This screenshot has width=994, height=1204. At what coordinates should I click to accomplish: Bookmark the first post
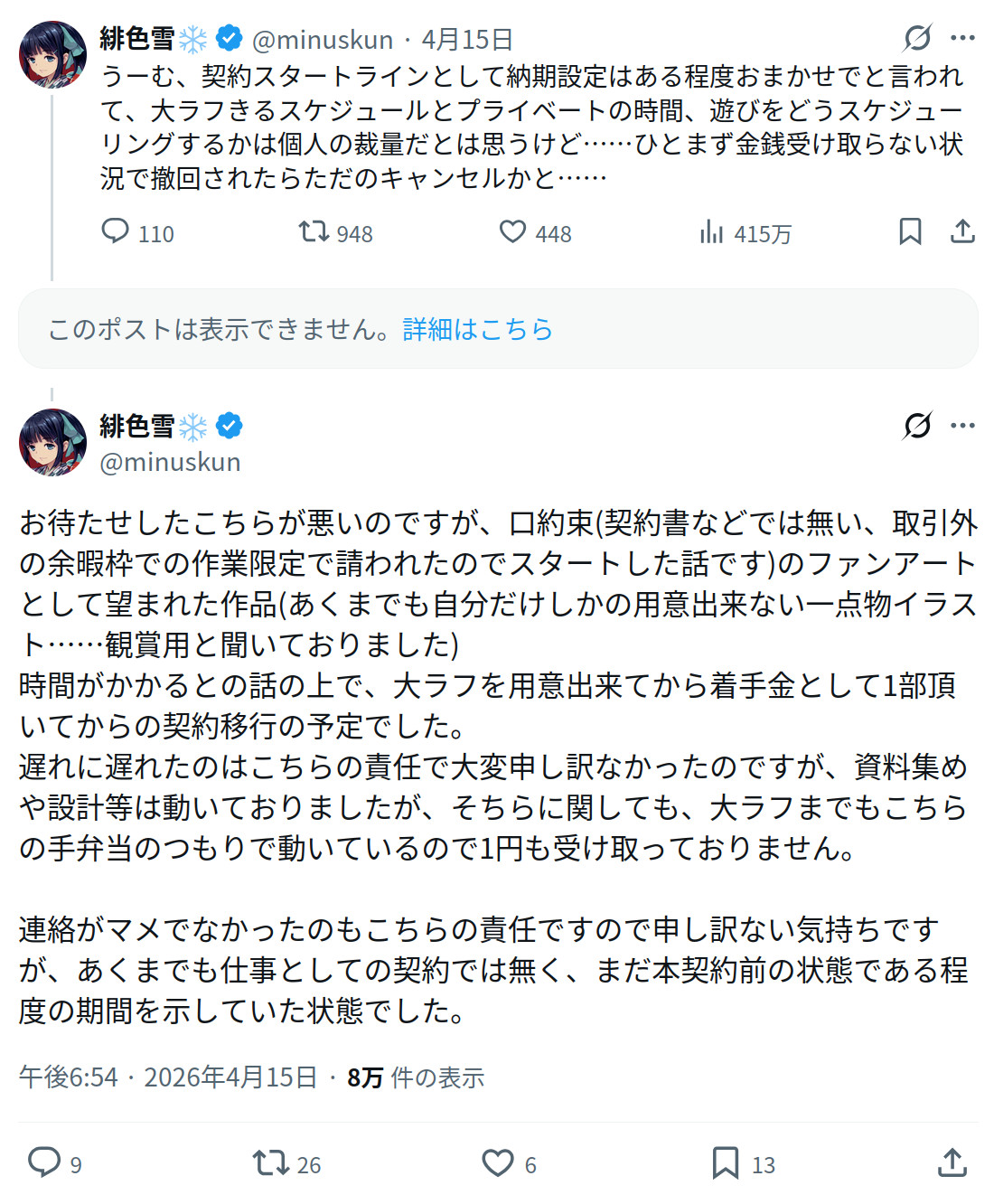[910, 232]
